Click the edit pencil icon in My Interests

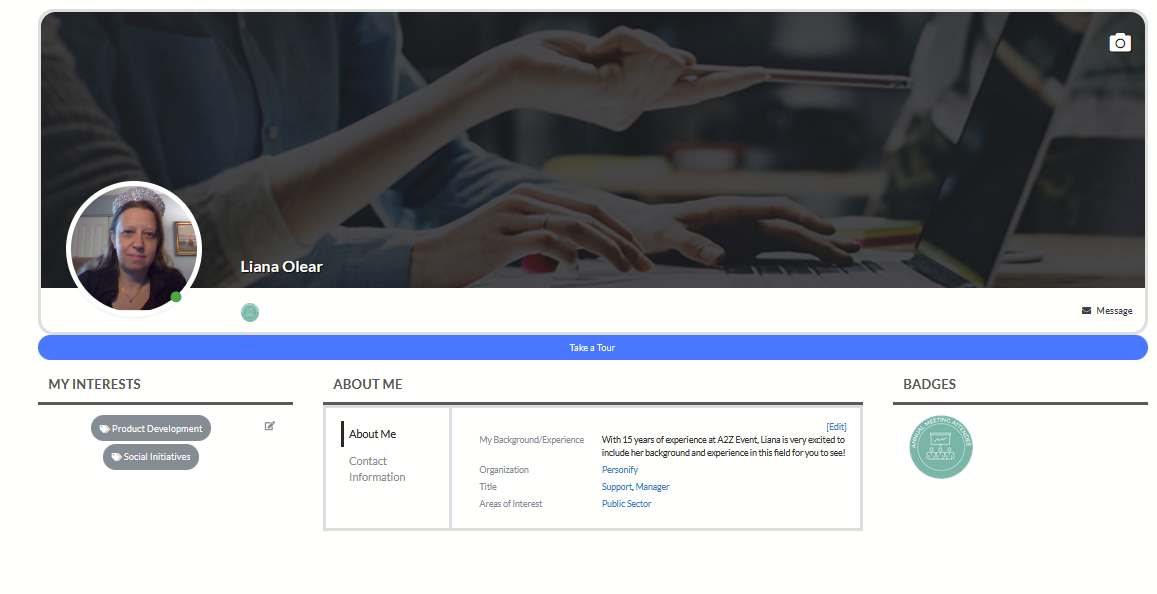270,426
